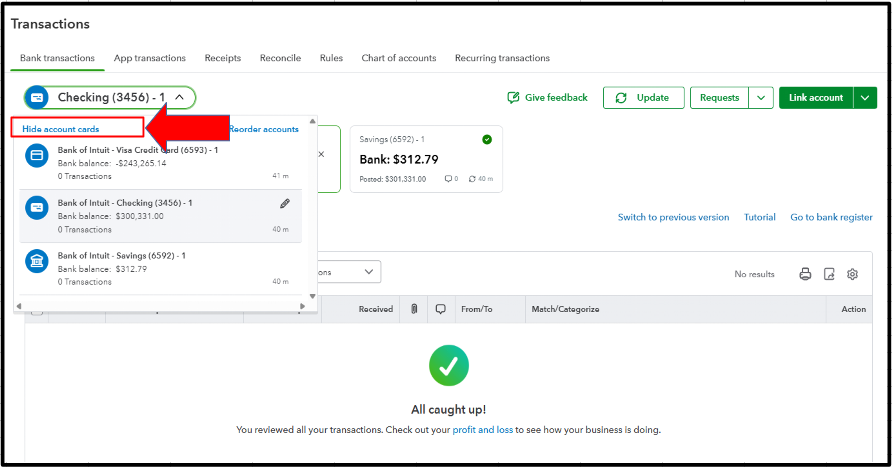Screen dimensions: 892x467
Task: Click the From/To column header
Action: pos(477,309)
